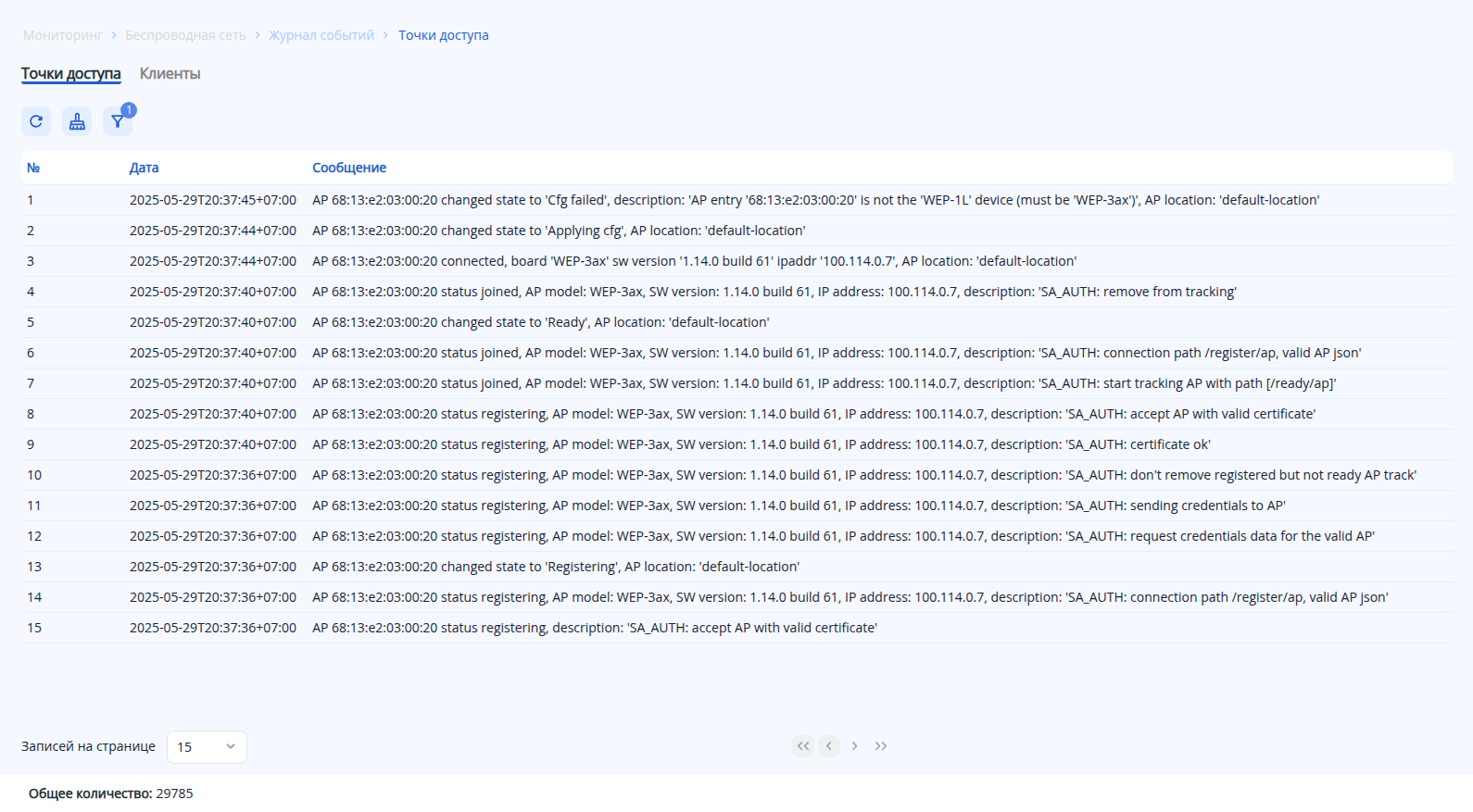Go to the previous page arrow
The height and width of the screenshot is (812, 1473).
[x=829, y=746]
